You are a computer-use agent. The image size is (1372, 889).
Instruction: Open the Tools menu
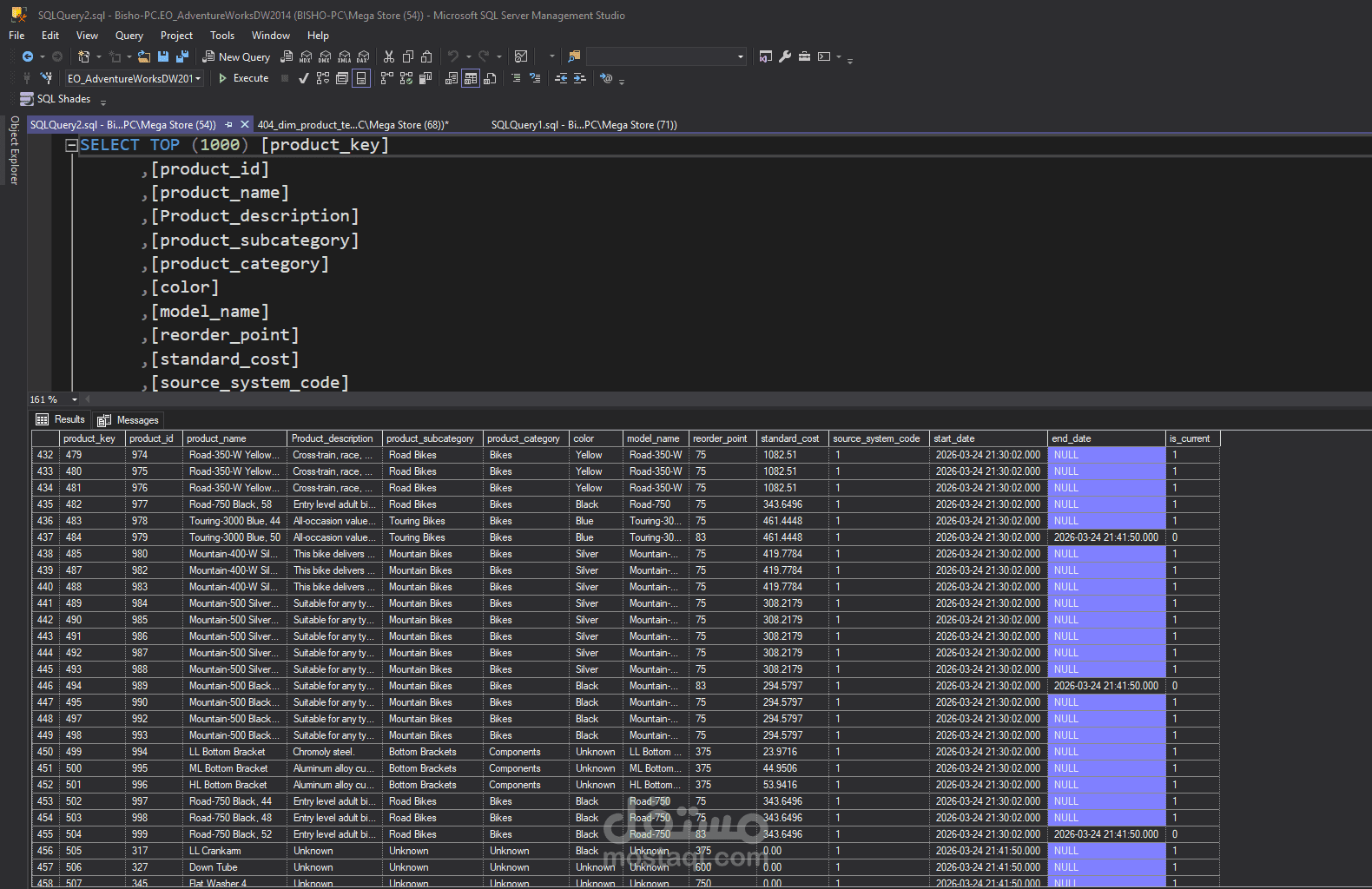coord(222,36)
